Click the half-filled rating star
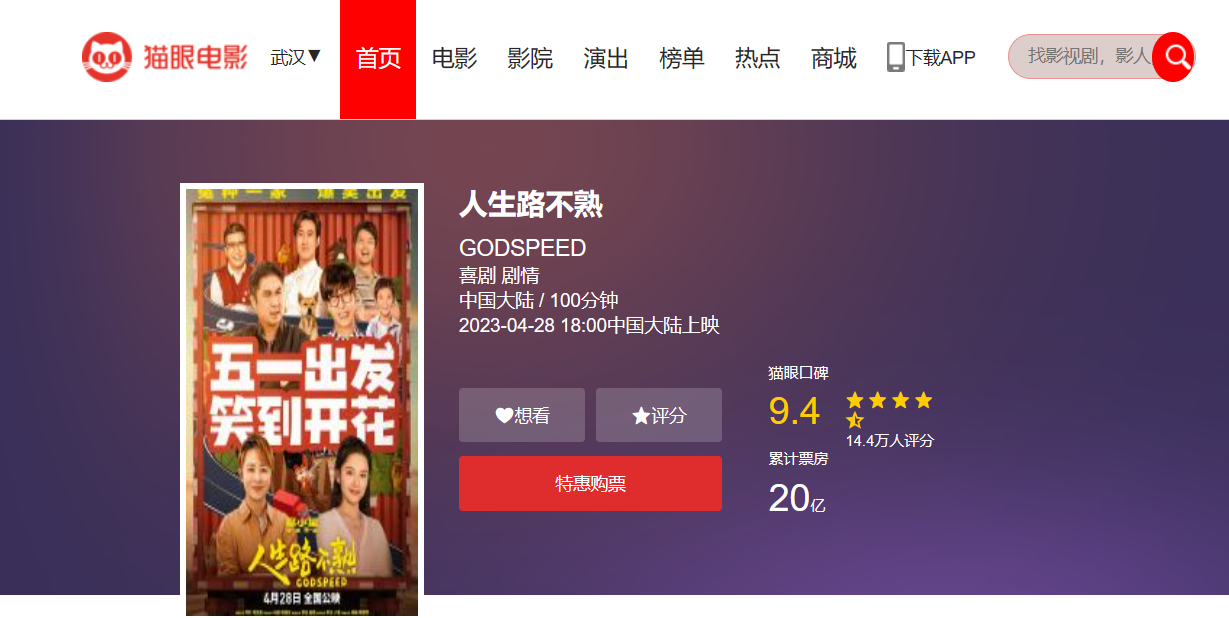1229x618 pixels. 855,420
